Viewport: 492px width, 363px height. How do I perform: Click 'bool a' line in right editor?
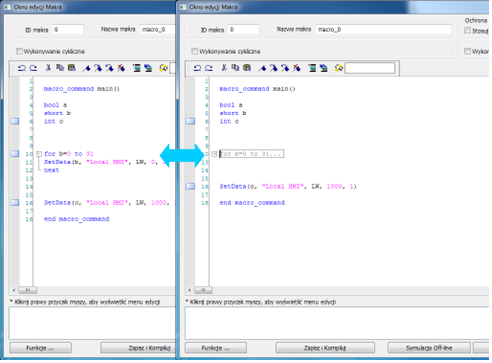tap(231, 105)
